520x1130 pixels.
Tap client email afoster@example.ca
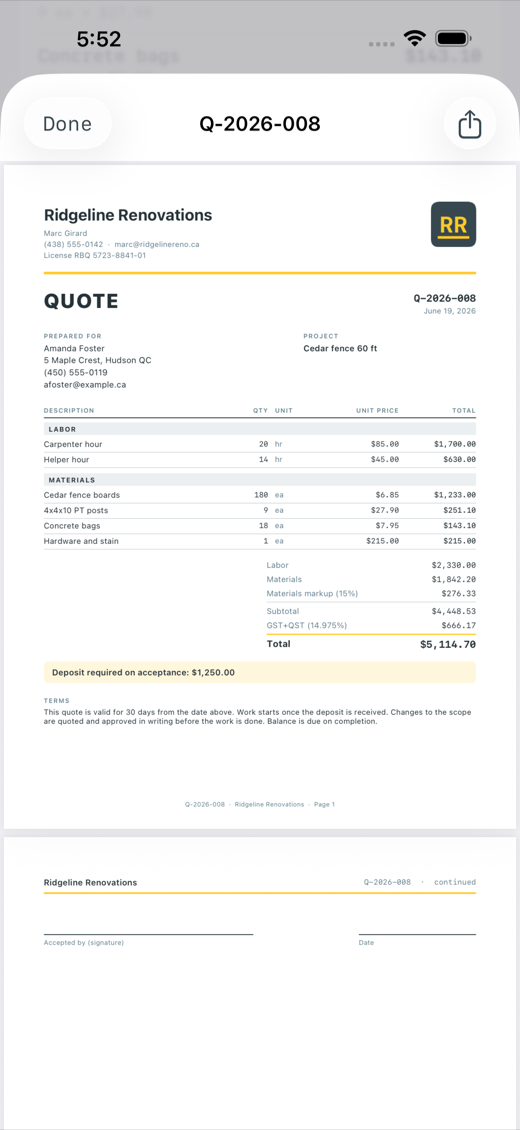(x=85, y=385)
